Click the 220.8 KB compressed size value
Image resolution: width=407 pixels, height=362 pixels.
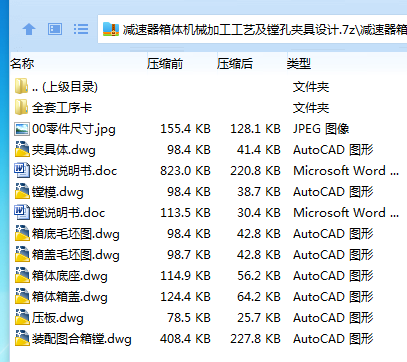255,171
